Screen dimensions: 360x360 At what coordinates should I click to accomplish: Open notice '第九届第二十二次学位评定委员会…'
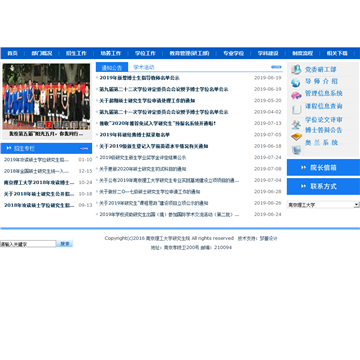pyautogui.click(x=164, y=89)
